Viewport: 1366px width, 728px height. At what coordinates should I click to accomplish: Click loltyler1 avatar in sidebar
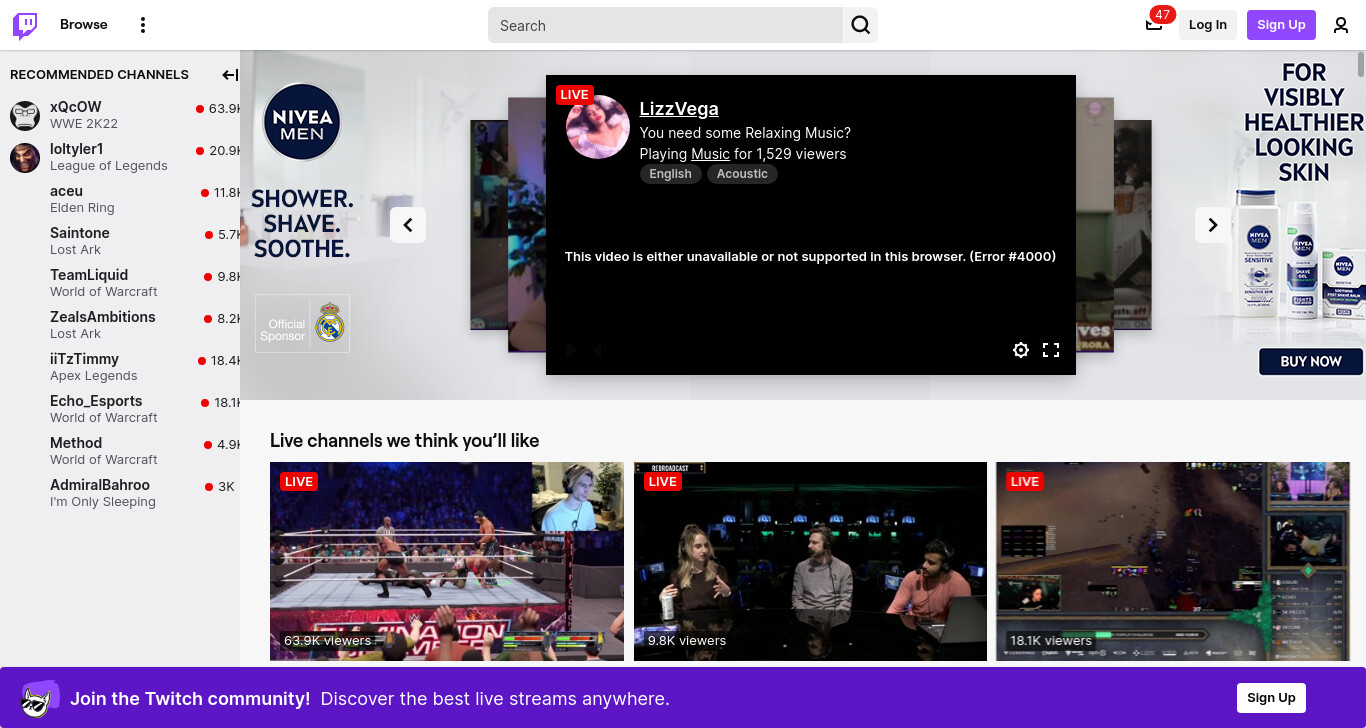click(x=25, y=158)
